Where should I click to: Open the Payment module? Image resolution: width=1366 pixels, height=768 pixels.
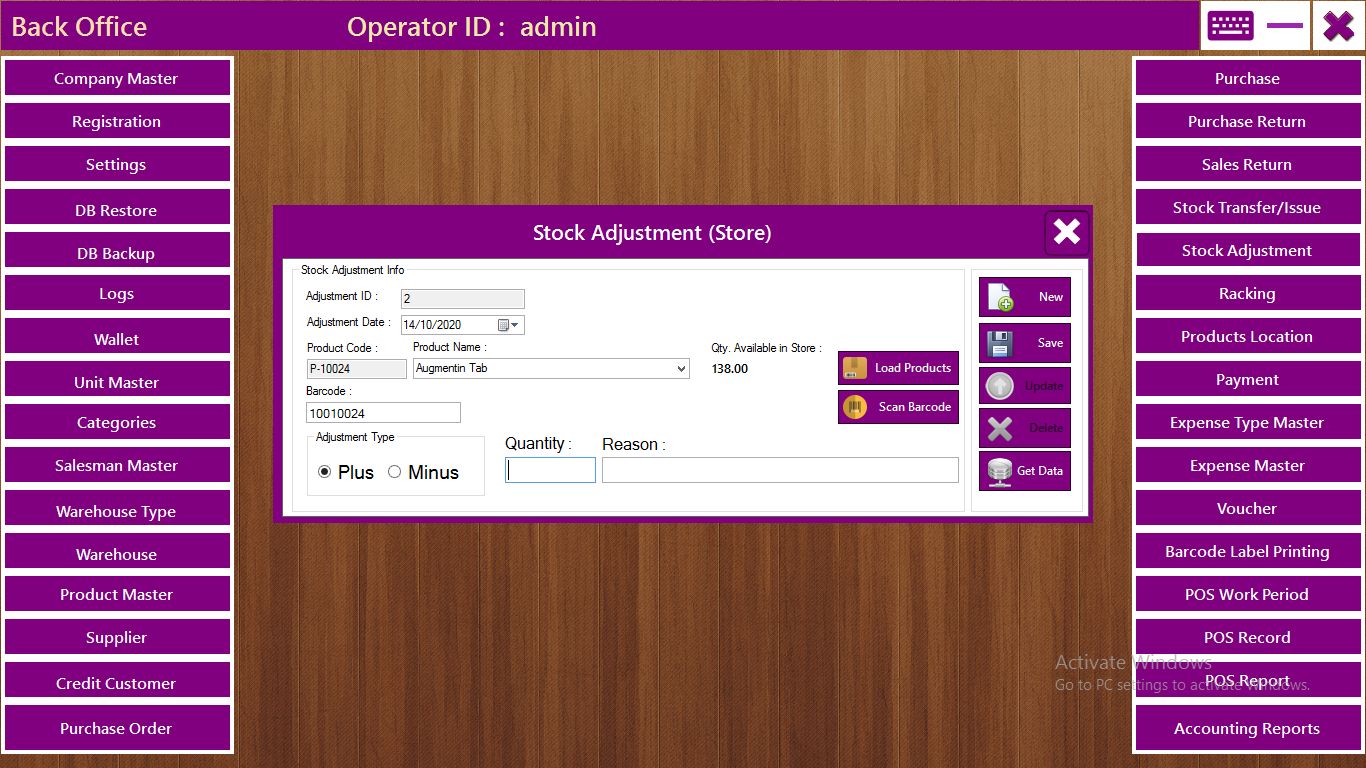tap(1247, 379)
